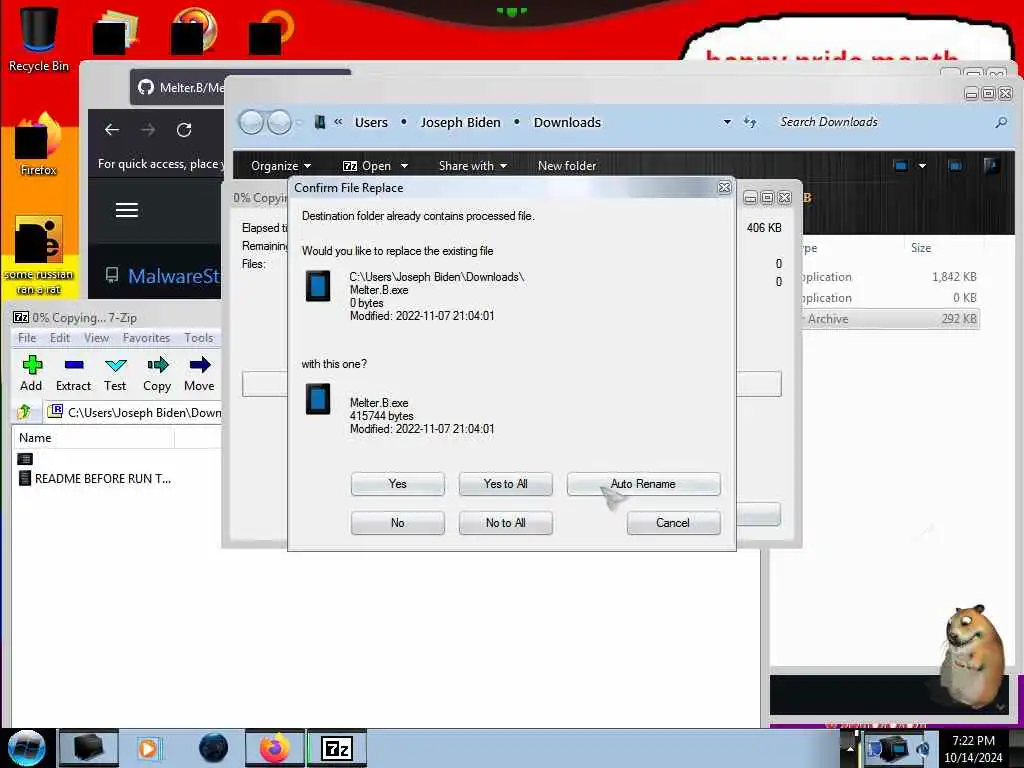Go up one folder in 7-Zip
The width and height of the screenshot is (1024, 768).
25,411
